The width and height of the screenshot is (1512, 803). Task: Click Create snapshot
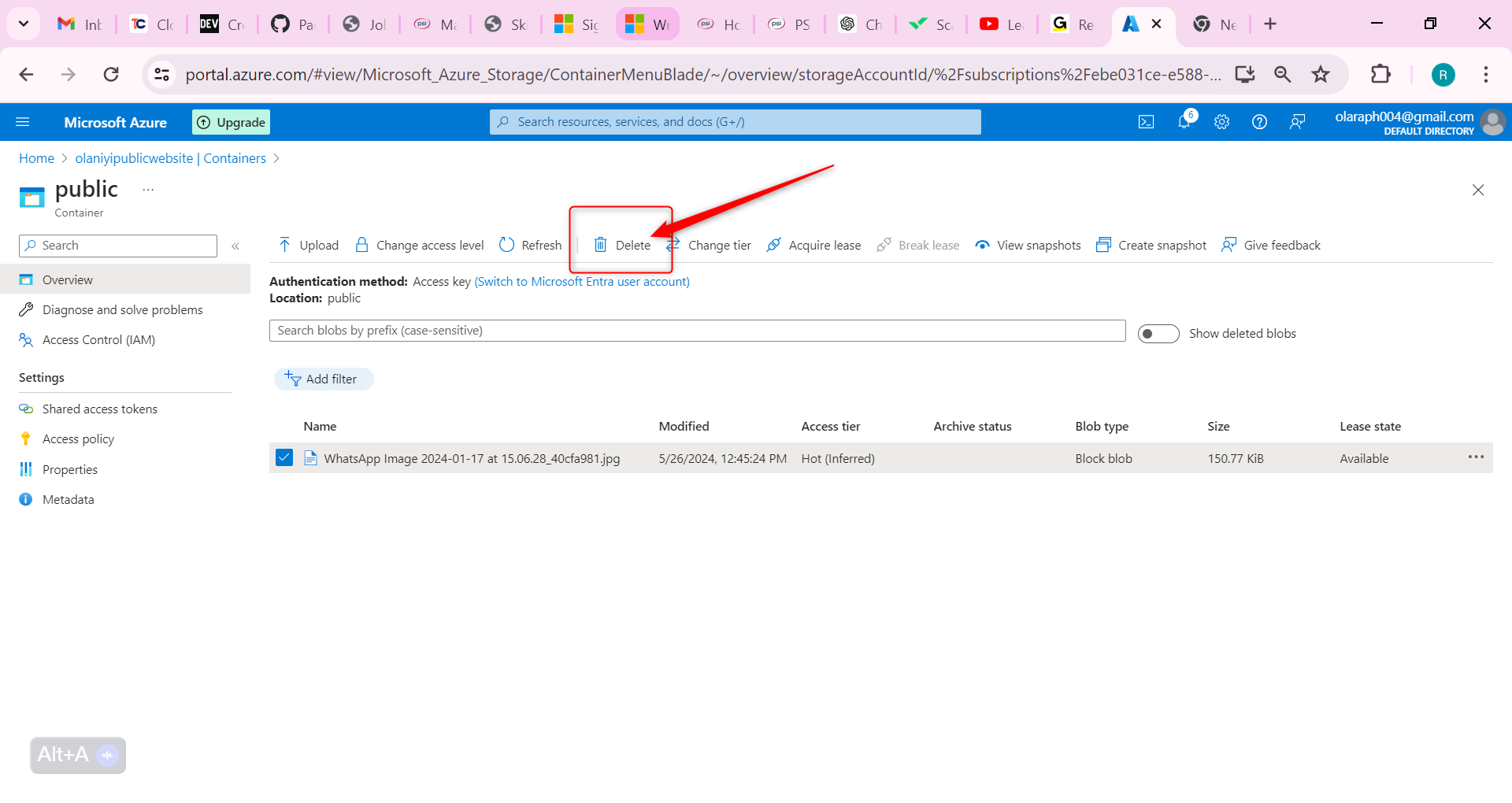[x=1151, y=245]
